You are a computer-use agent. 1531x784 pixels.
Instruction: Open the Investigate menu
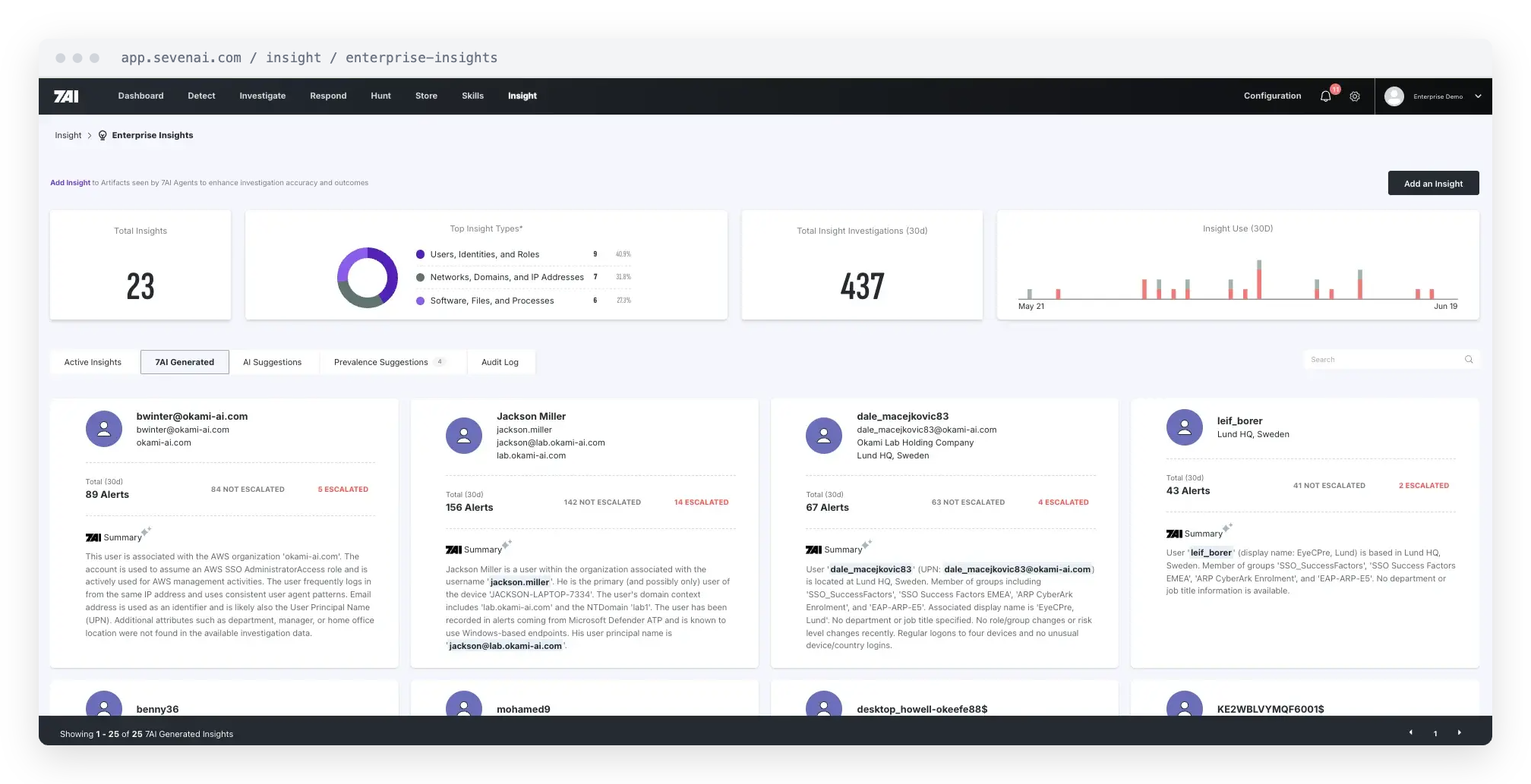point(263,96)
